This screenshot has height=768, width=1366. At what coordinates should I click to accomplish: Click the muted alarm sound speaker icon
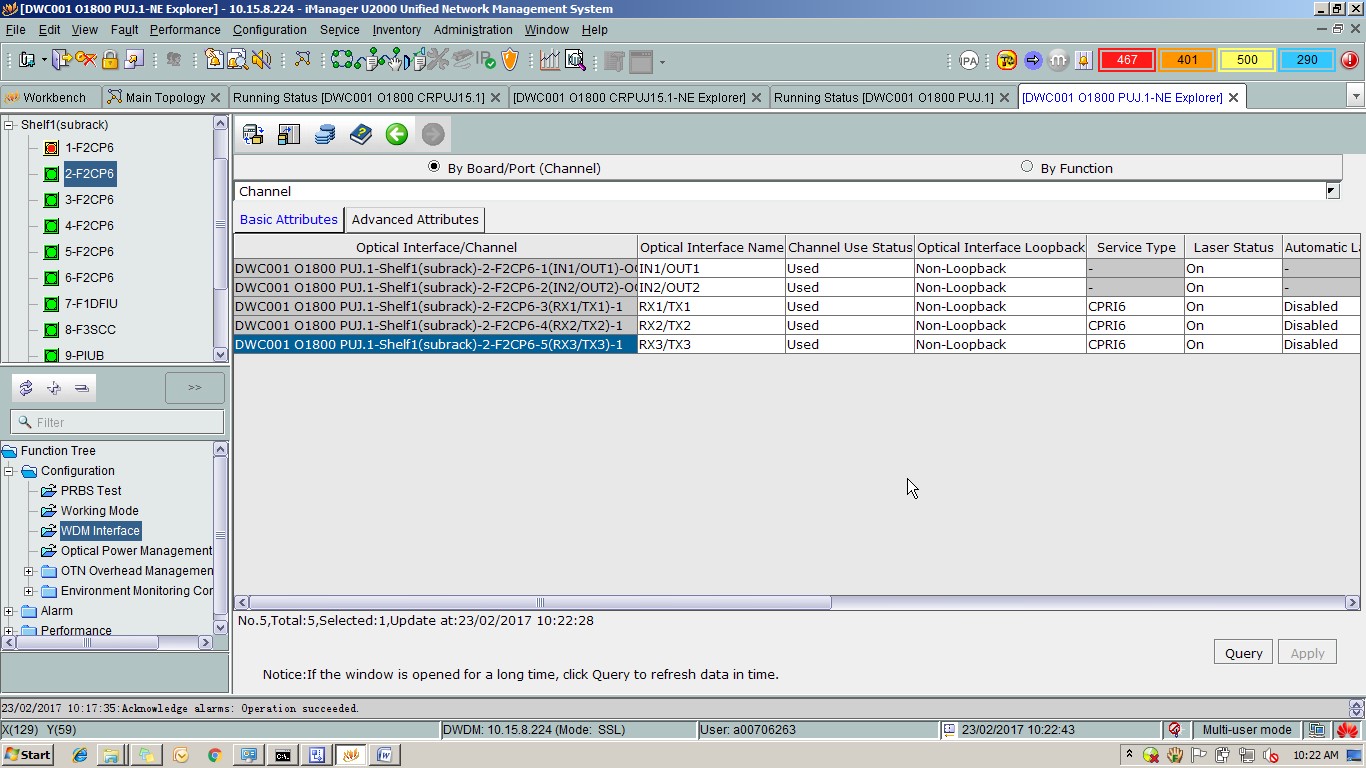click(261, 60)
